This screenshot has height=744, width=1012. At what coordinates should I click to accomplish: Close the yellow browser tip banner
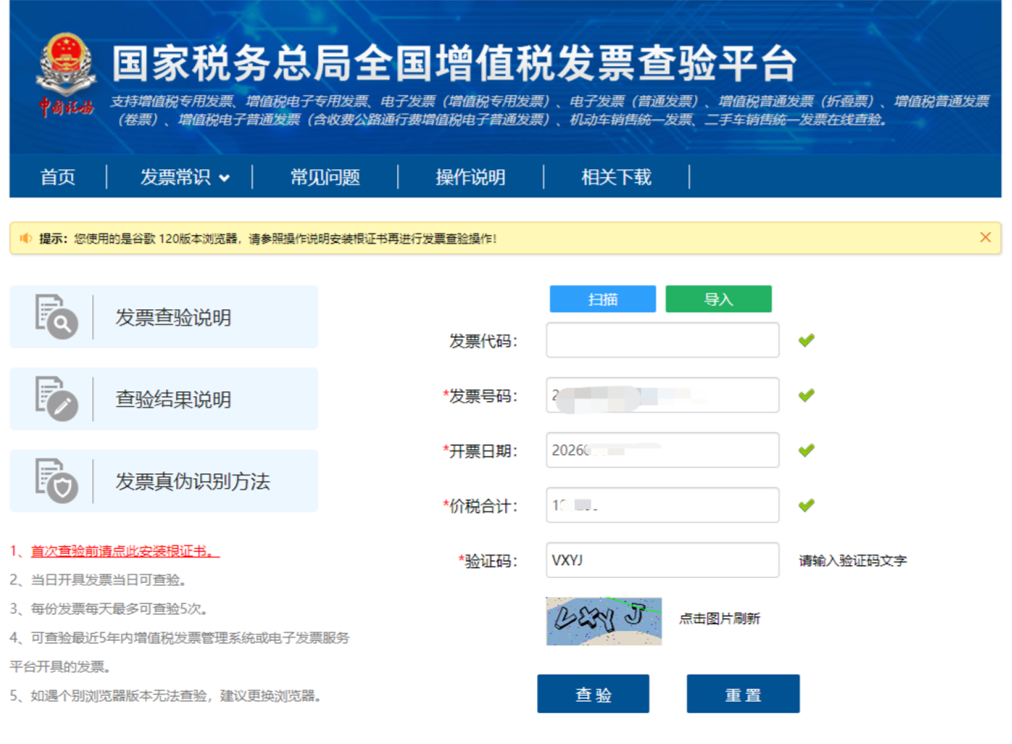coord(985,237)
